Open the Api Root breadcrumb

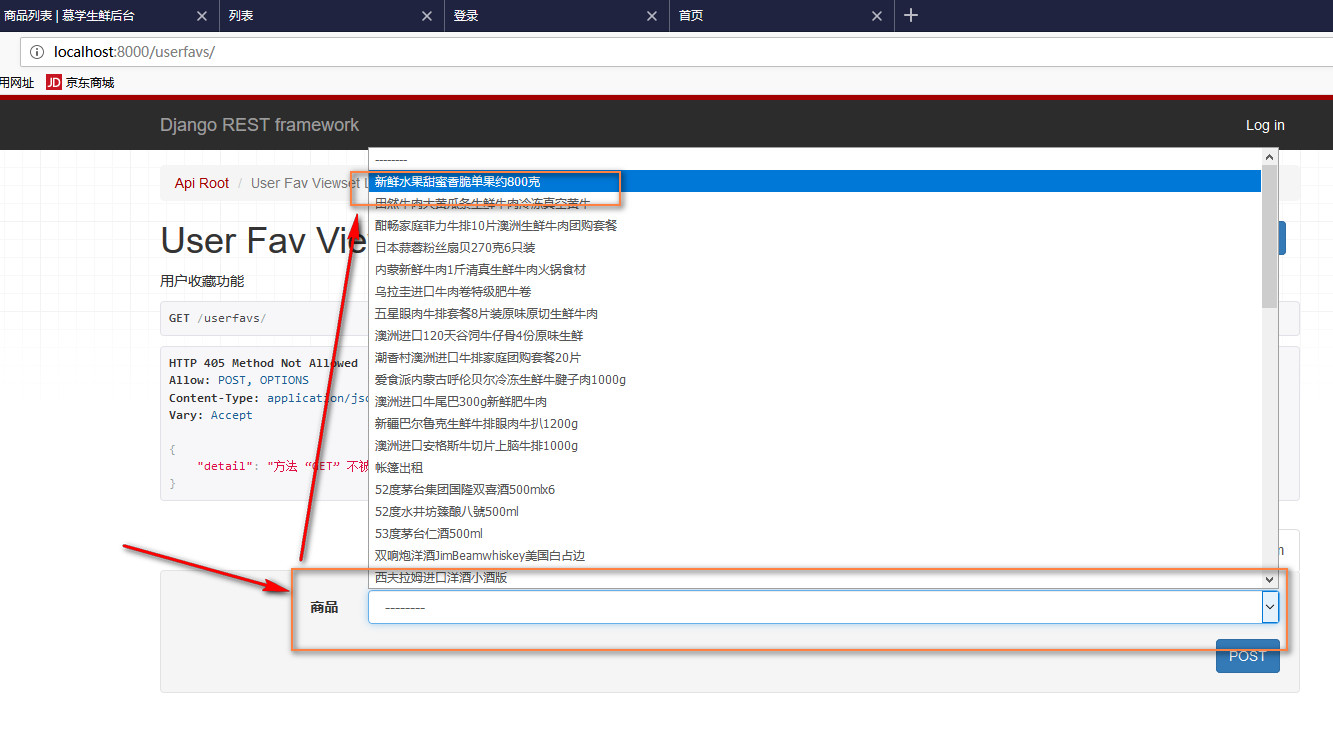click(202, 183)
